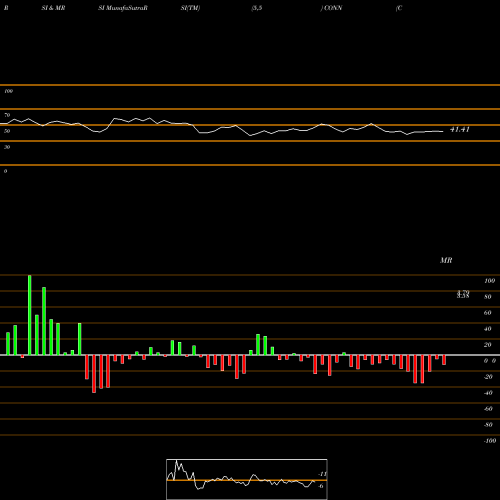
Task: Click the 'SI(TM)' header text
Action: click(x=190, y=8)
